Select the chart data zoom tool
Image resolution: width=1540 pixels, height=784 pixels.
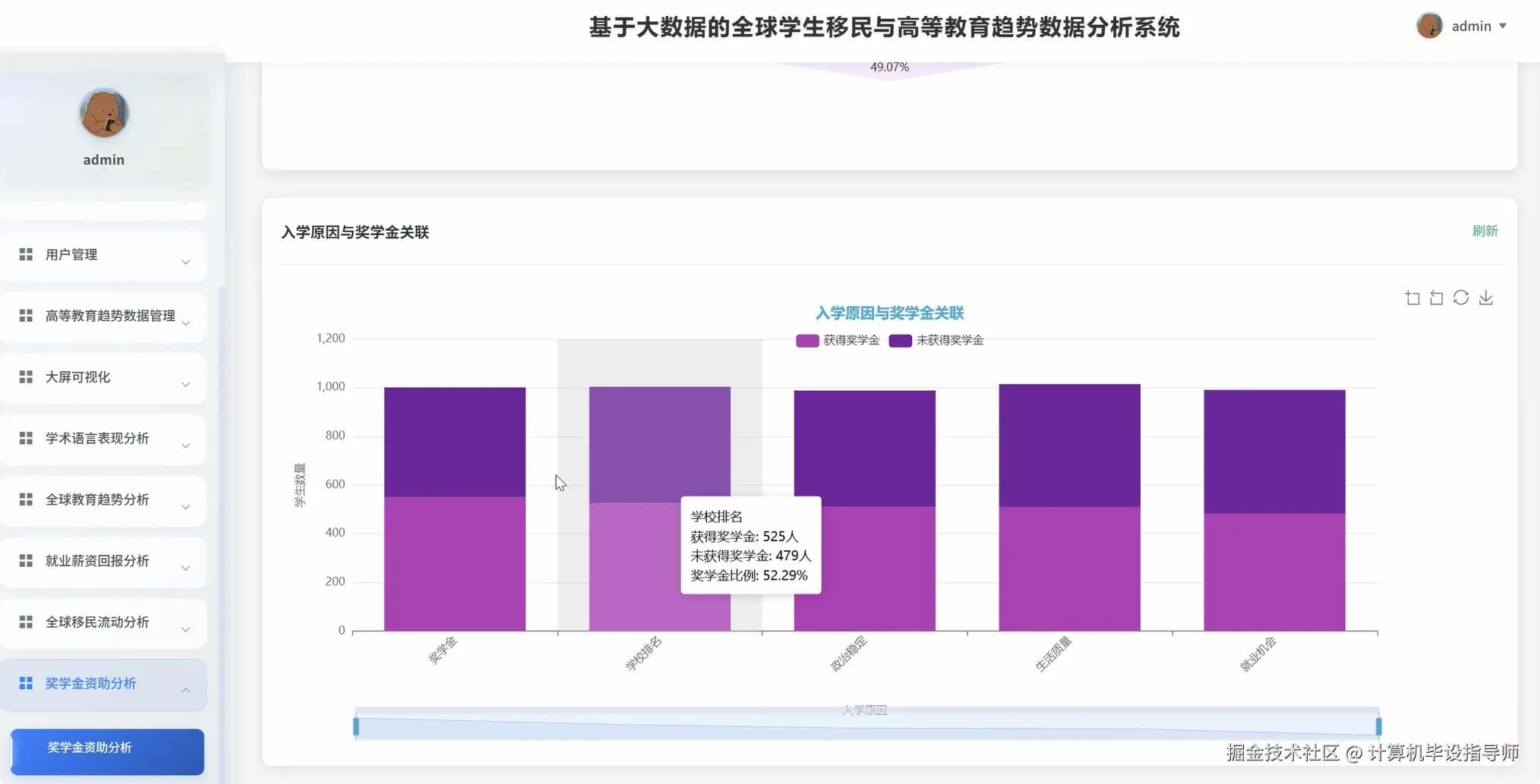coord(1412,298)
